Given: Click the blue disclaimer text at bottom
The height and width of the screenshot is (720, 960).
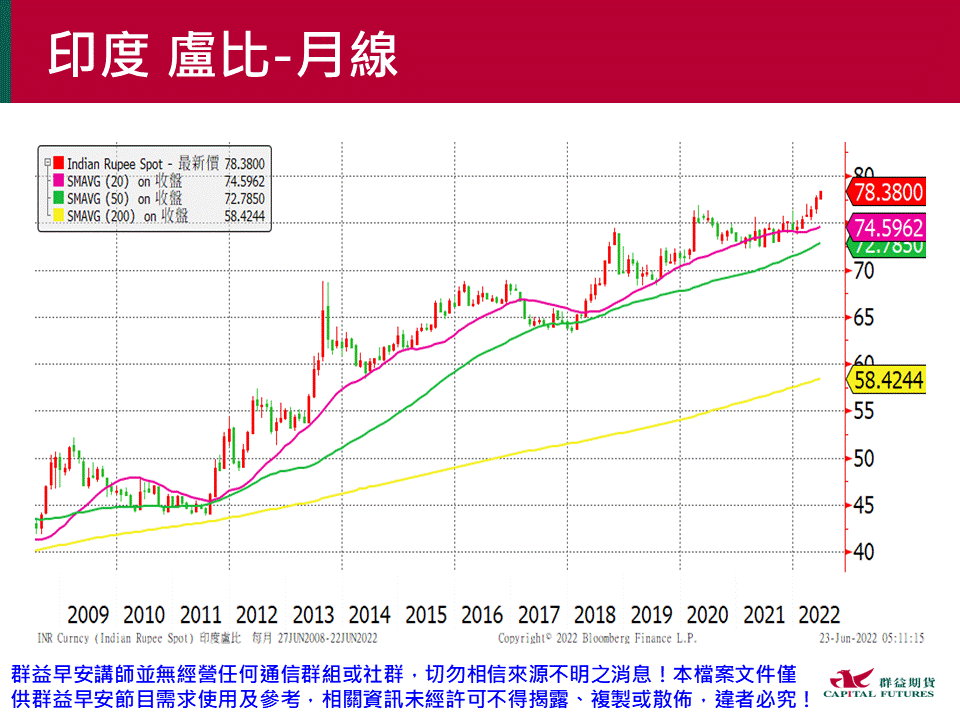Looking at the screenshot, I should coord(411,687).
